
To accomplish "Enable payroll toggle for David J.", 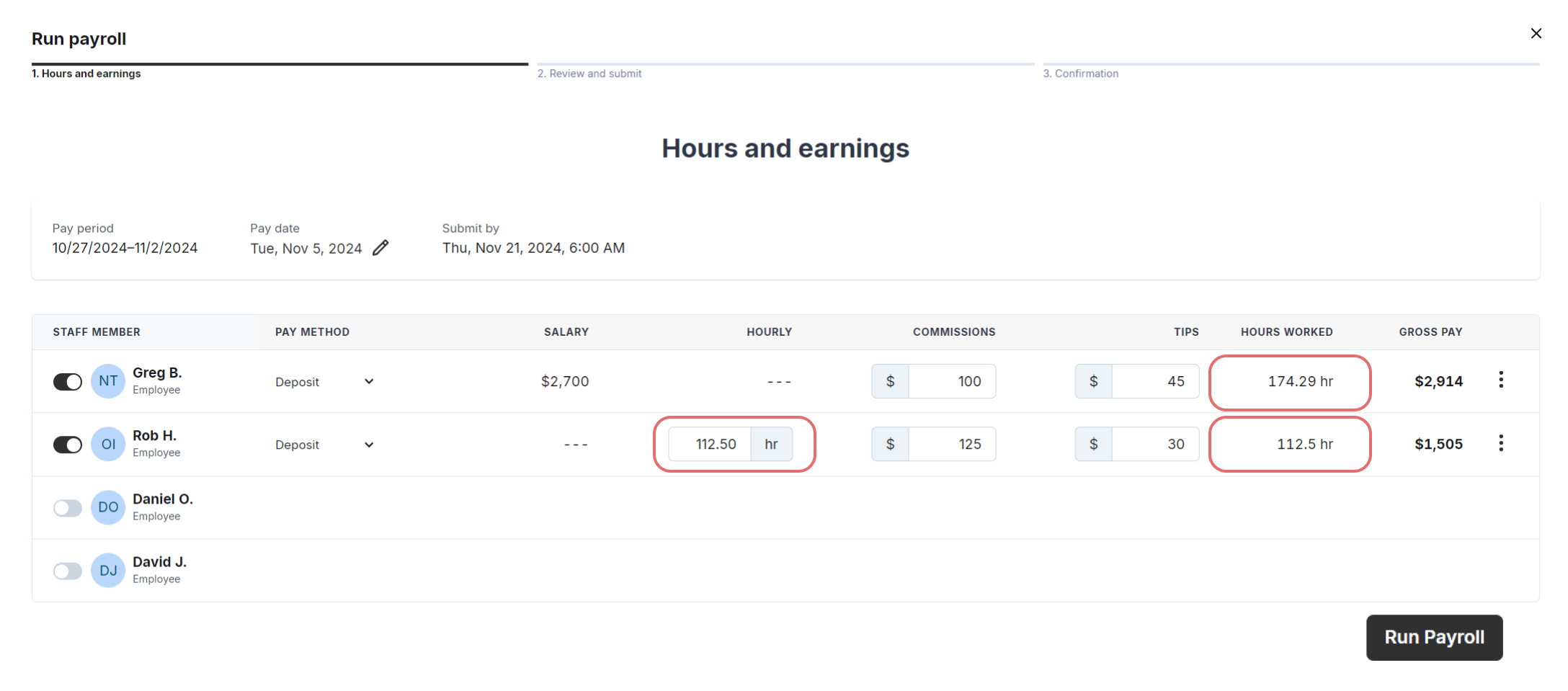I will pyautogui.click(x=68, y=571).
